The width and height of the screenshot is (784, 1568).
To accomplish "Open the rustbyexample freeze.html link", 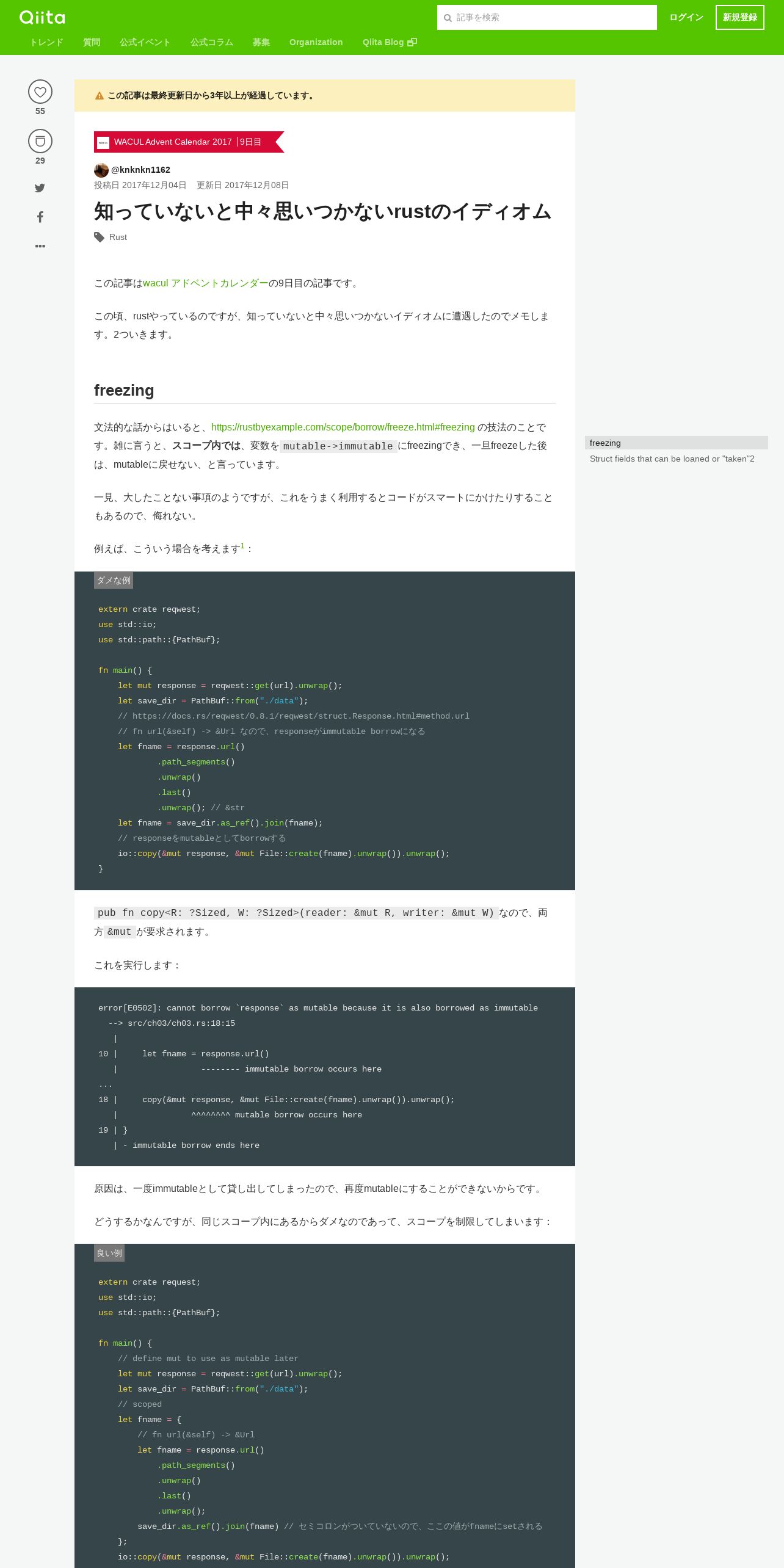I will click(343, 427).
